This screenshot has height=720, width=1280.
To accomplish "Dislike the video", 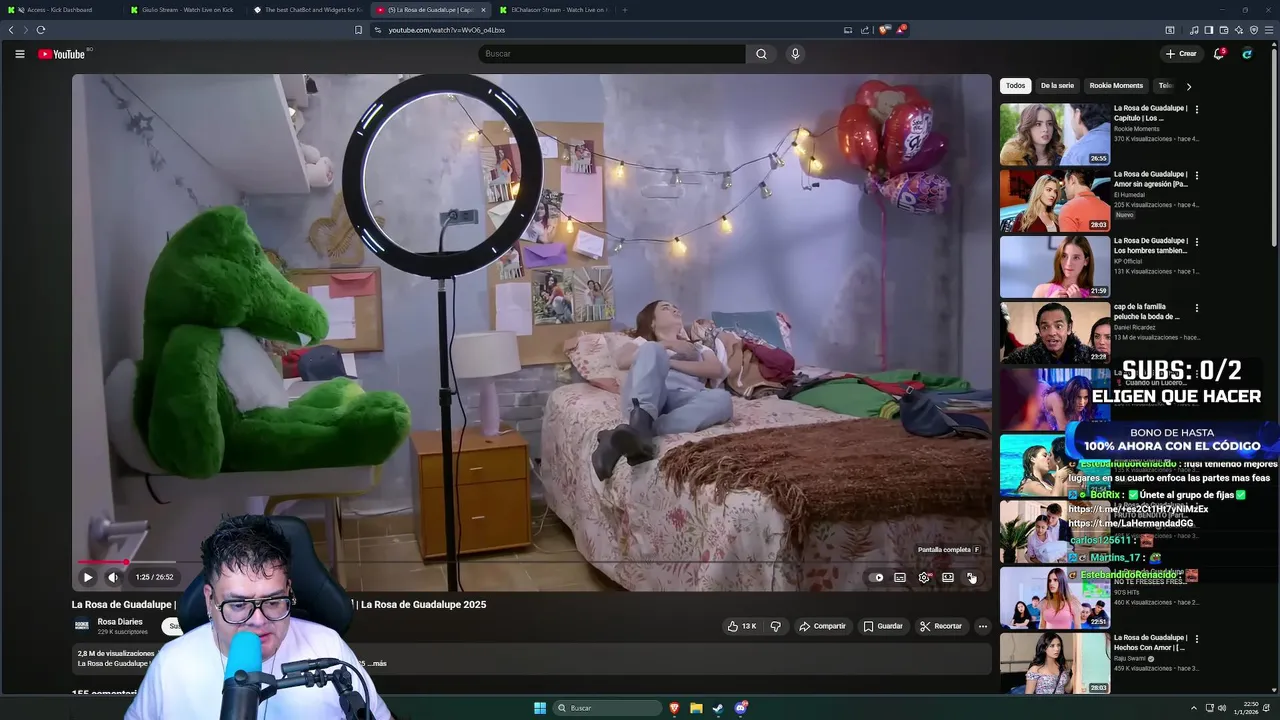I will (x=775, y=626).
